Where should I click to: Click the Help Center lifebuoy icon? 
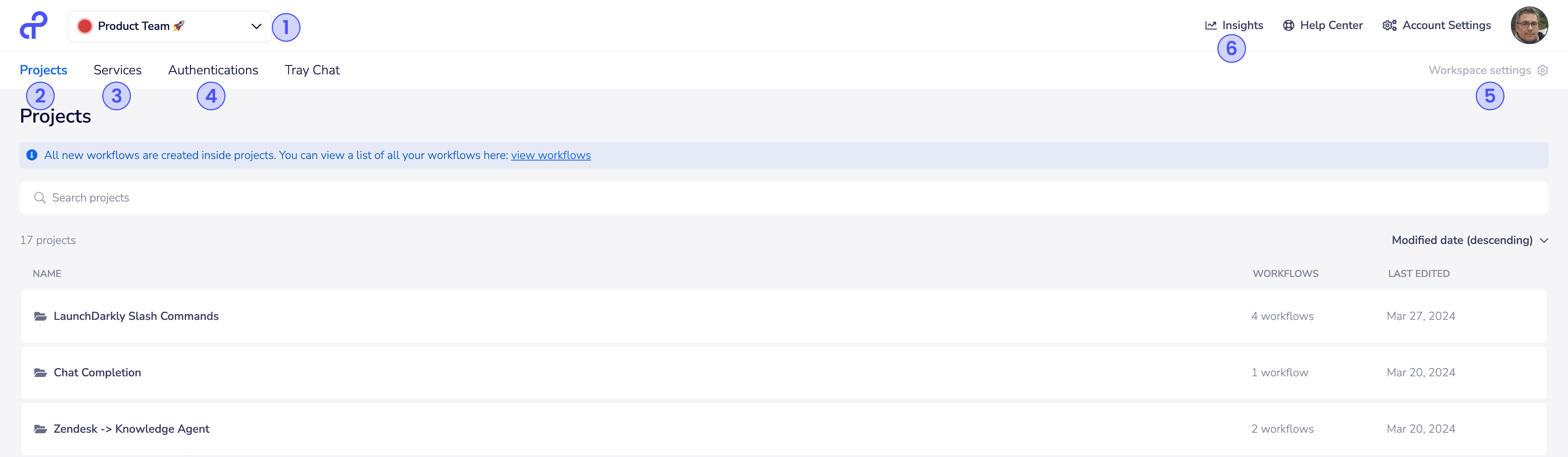point(1289,26)
